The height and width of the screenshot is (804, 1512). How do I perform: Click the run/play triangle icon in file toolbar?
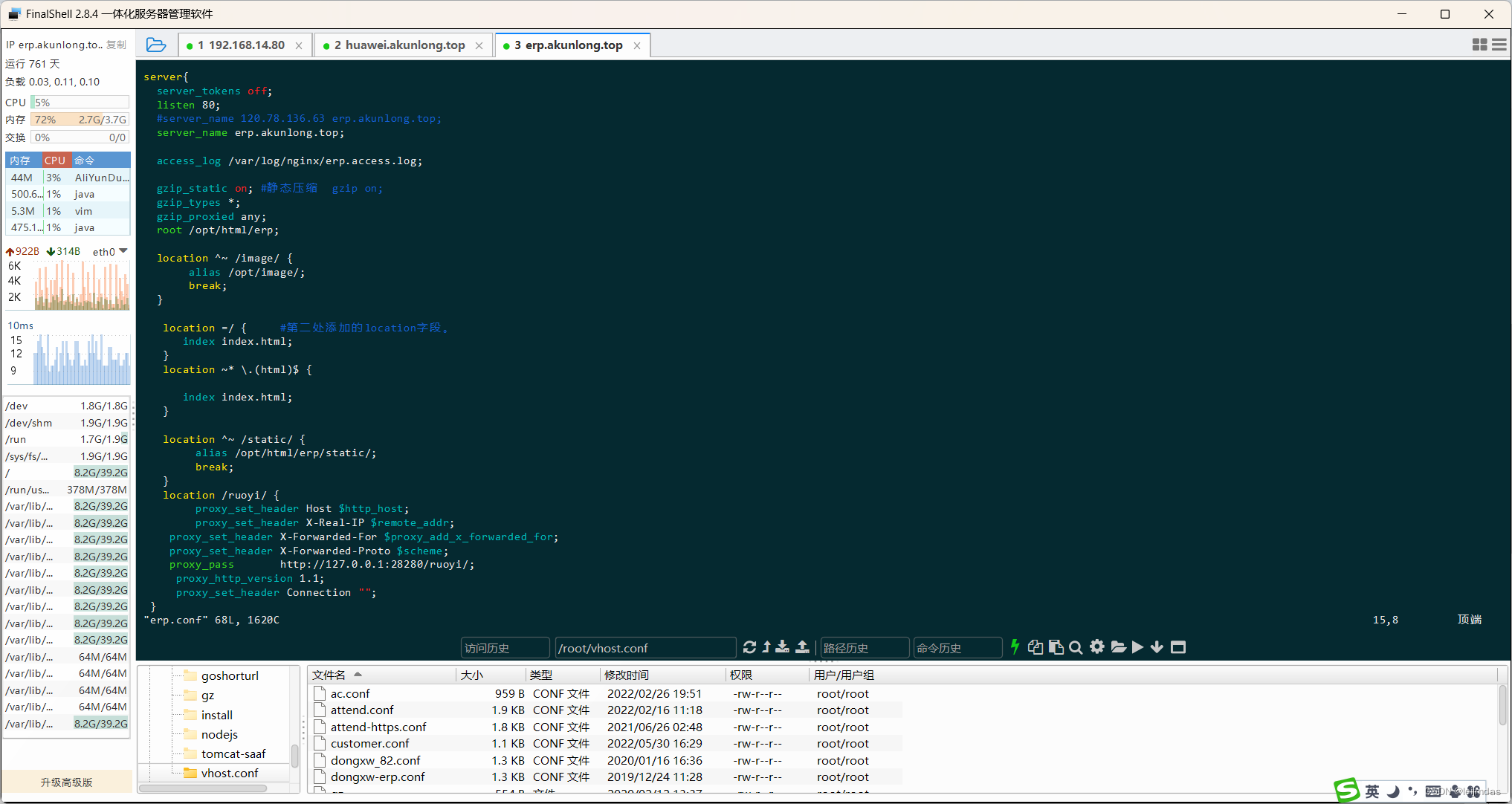pos(1137,647)
